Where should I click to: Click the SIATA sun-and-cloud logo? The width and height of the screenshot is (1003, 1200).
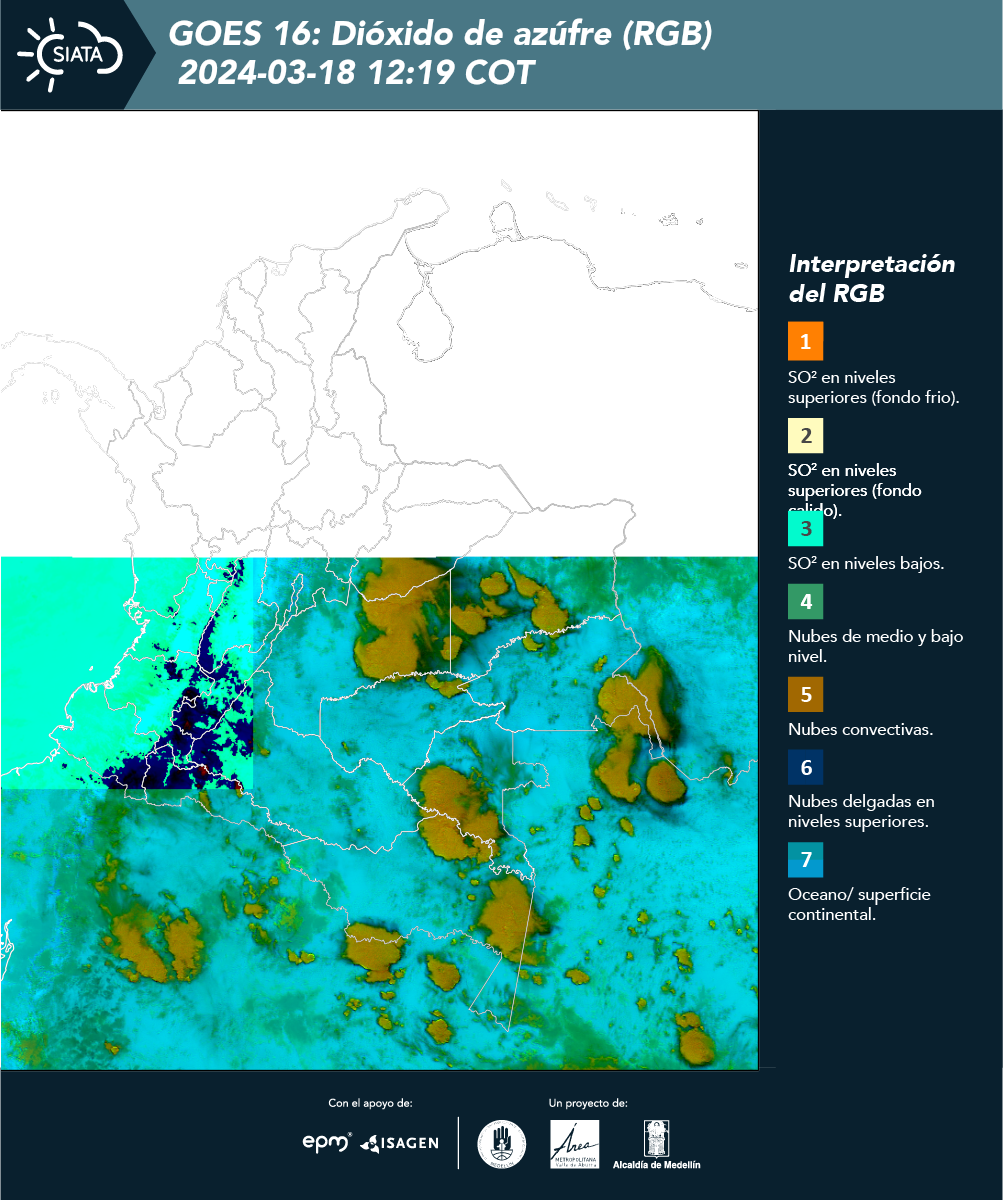pos(72,54)
